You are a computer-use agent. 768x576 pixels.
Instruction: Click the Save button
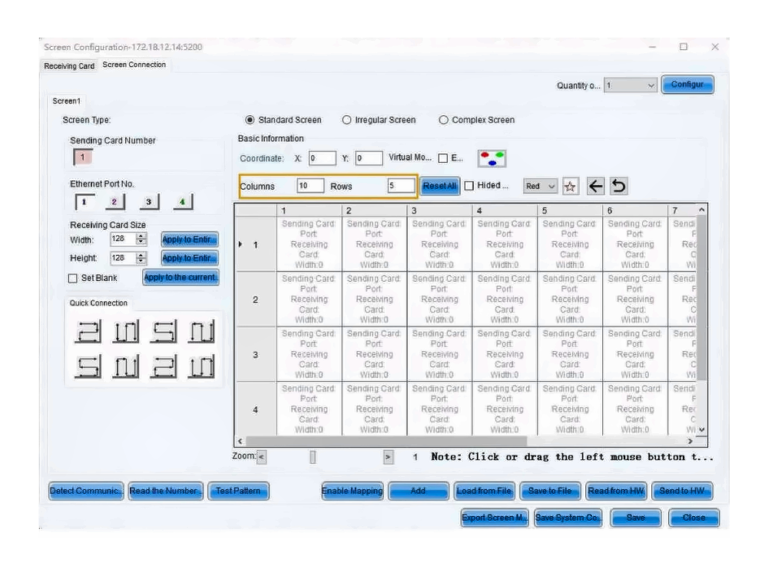(x=636, y=518)
